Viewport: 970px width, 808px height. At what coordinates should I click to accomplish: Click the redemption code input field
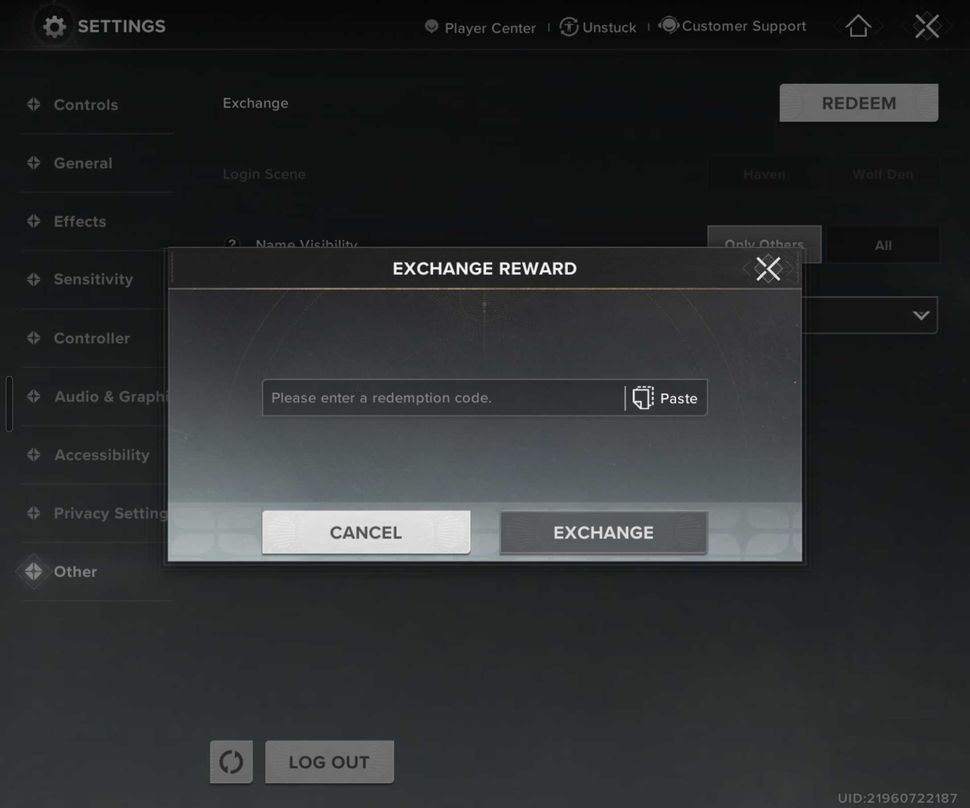tap(440, 397)
